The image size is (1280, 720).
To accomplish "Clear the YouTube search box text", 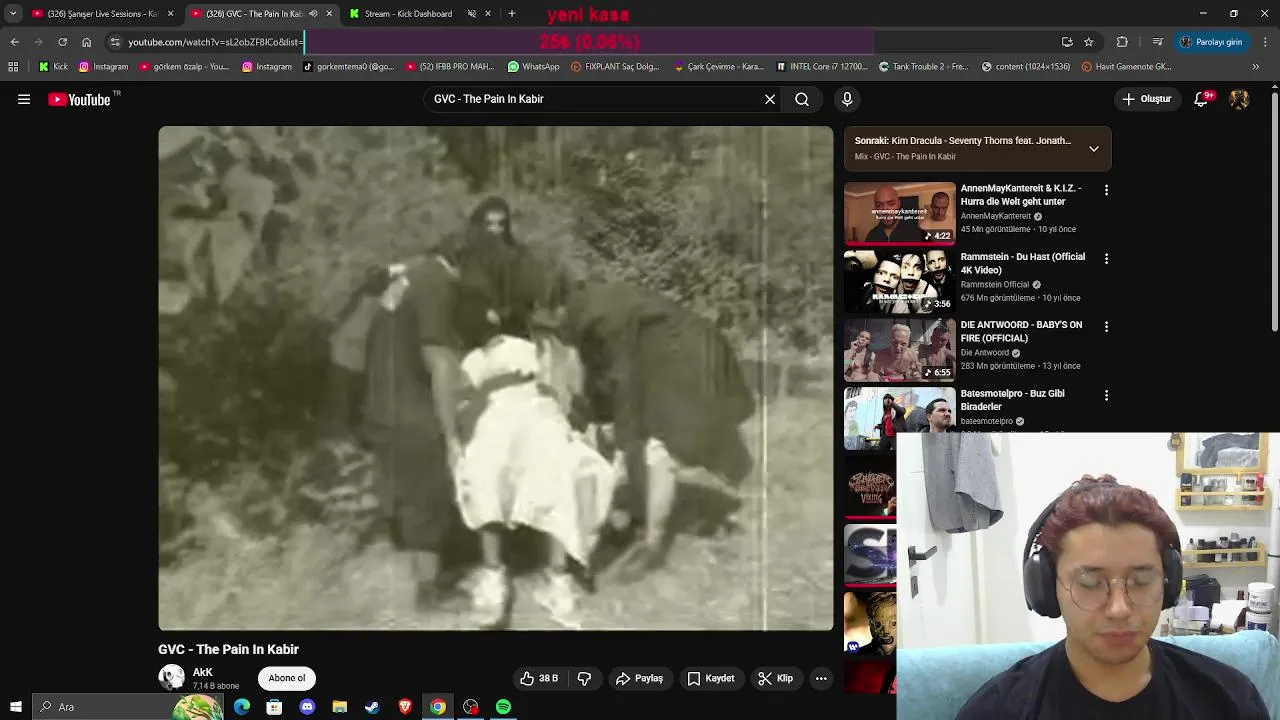I will click(x=770, y=99).
